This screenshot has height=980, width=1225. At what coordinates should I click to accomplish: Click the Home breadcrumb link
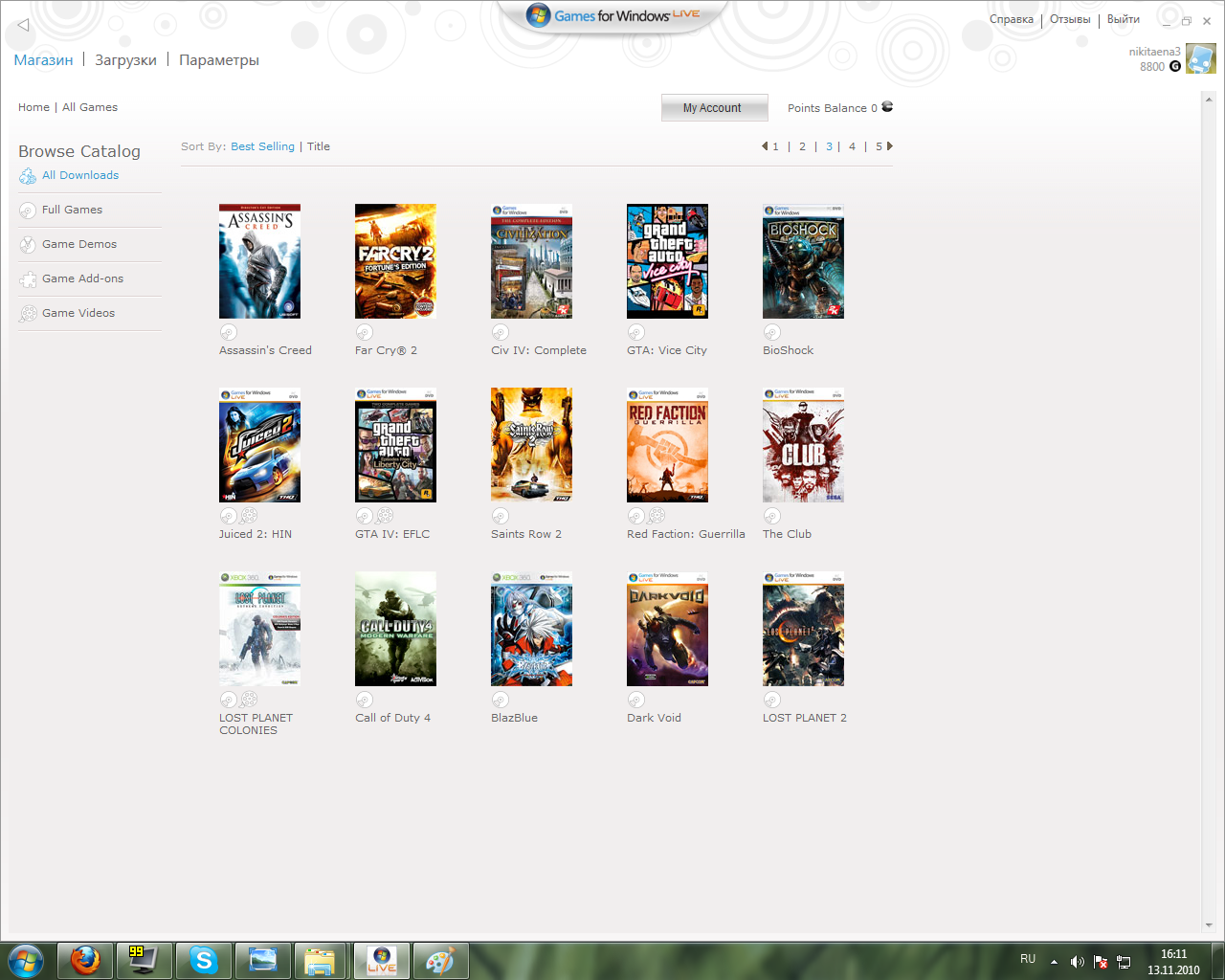coord(33,107)
